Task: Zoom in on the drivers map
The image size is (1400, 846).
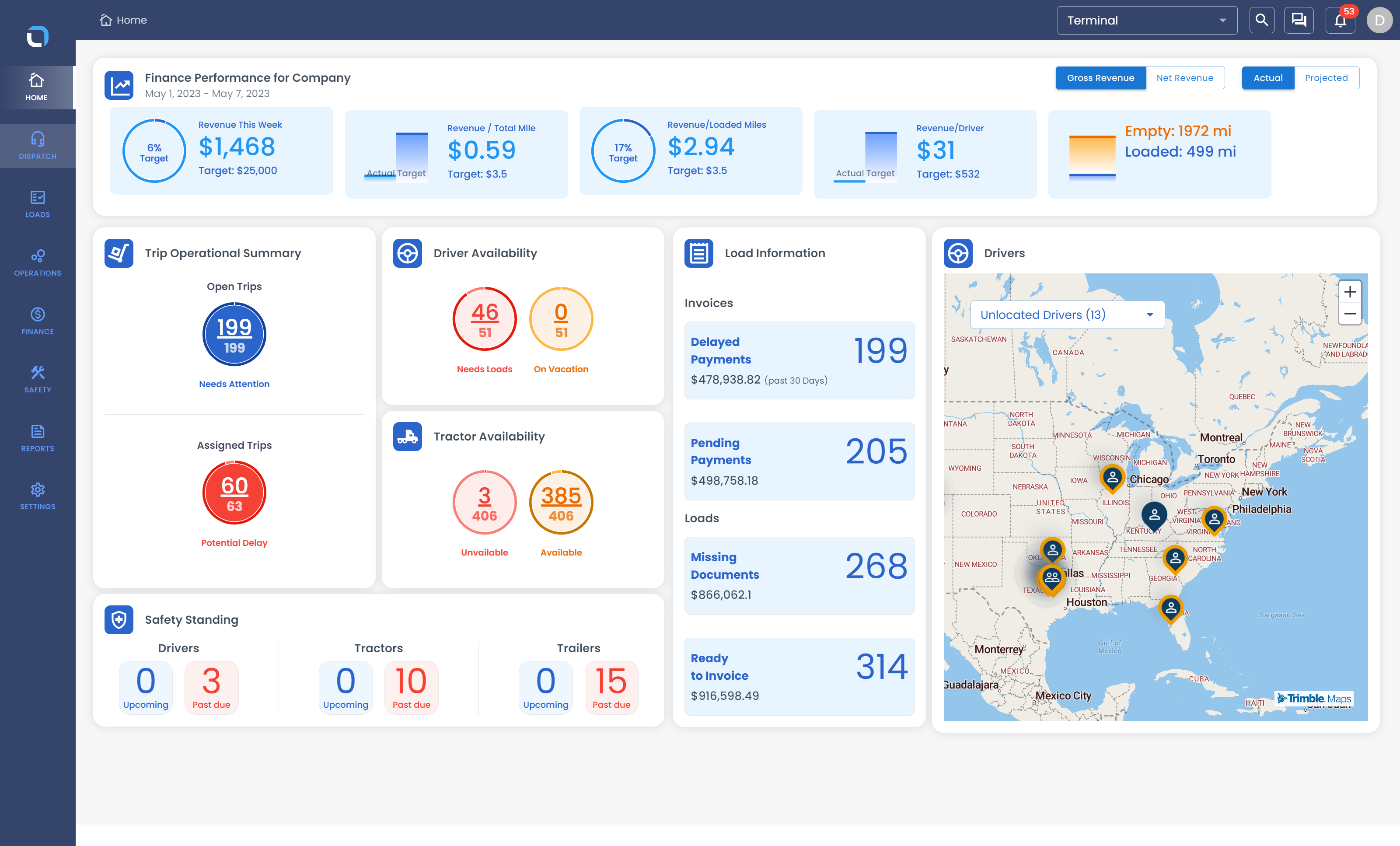Action: click(x=1350, y=292)
